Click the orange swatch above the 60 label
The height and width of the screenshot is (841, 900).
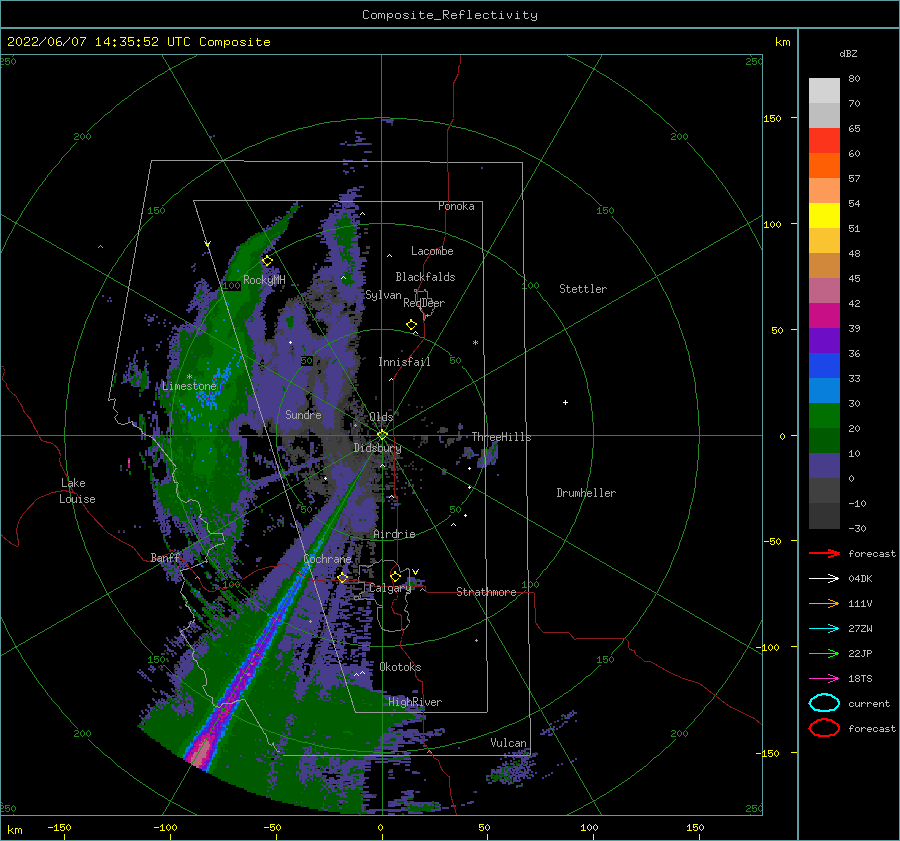coord(824,165)
